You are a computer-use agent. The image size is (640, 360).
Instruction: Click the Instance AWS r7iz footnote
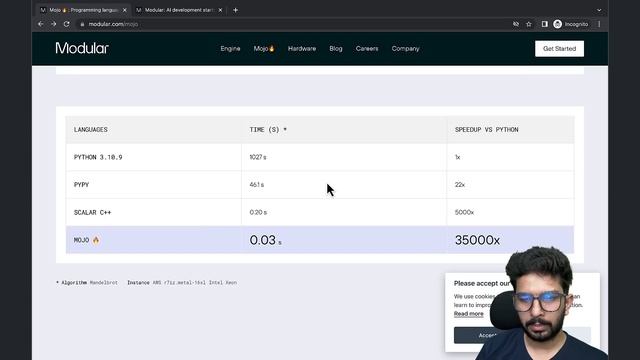pos(182,282)
